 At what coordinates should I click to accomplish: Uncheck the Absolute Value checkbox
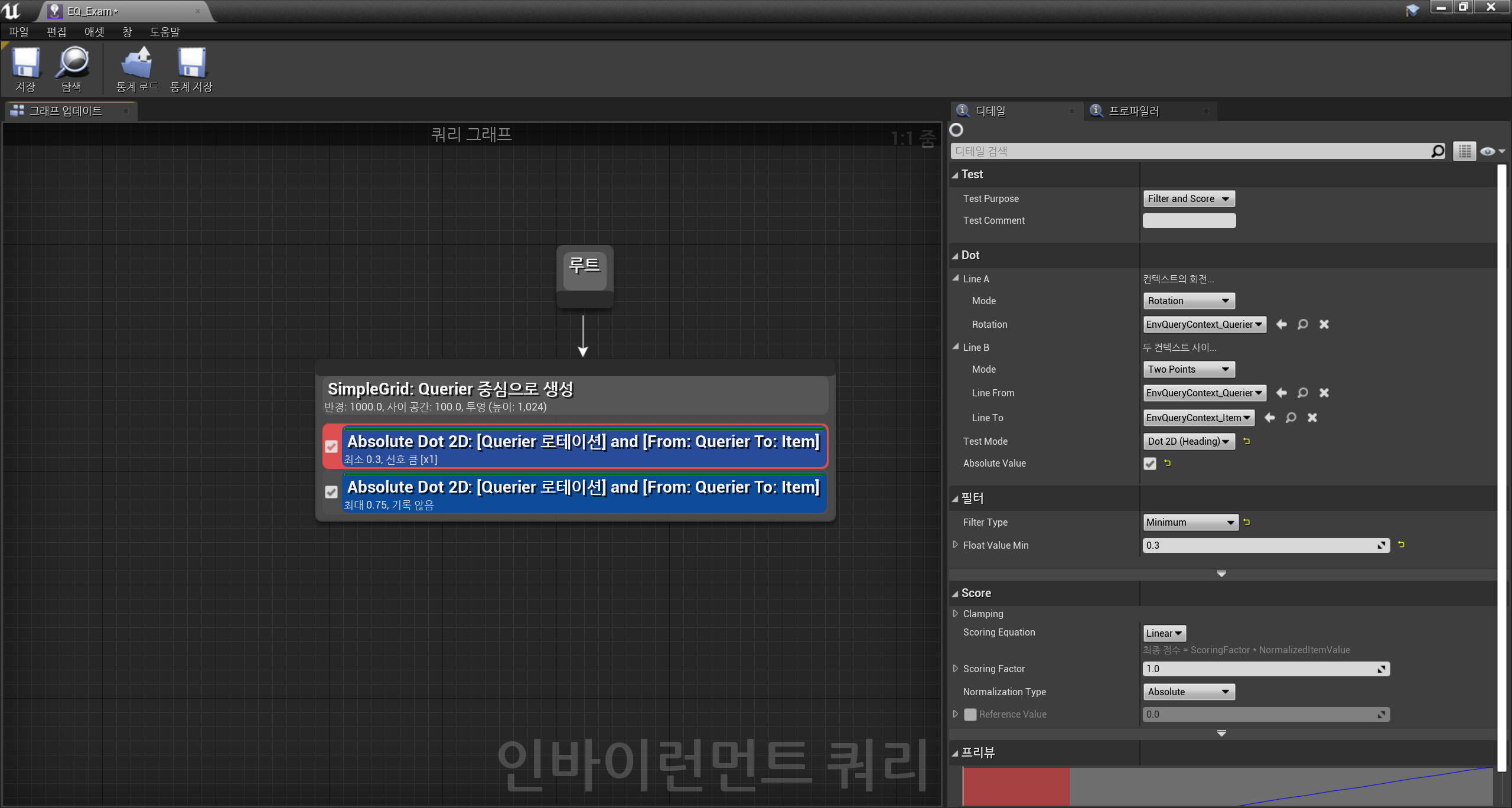(1149, 464)
